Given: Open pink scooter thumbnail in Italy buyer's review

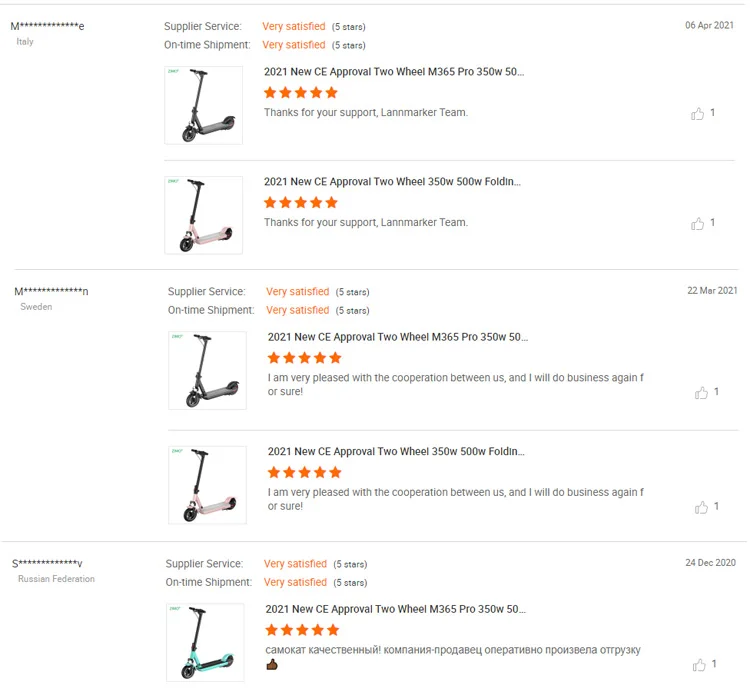Looking at the screenshot, I should [204, 215].
